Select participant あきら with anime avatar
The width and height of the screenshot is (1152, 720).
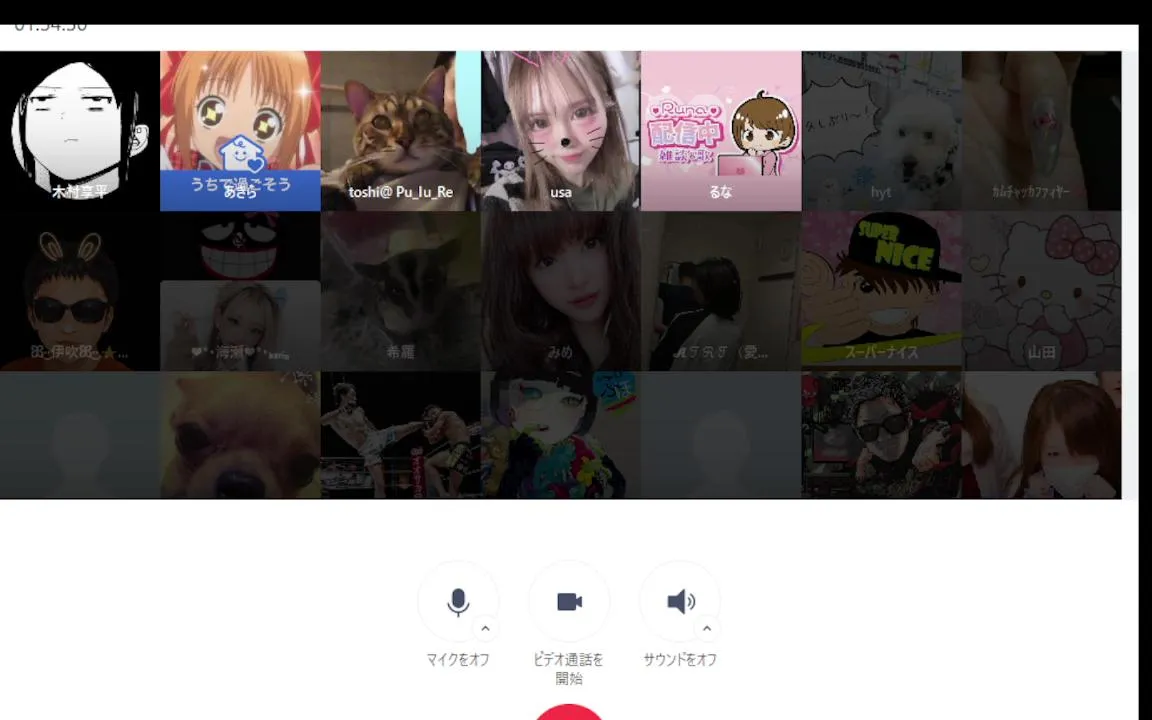[x=240, y=131]
